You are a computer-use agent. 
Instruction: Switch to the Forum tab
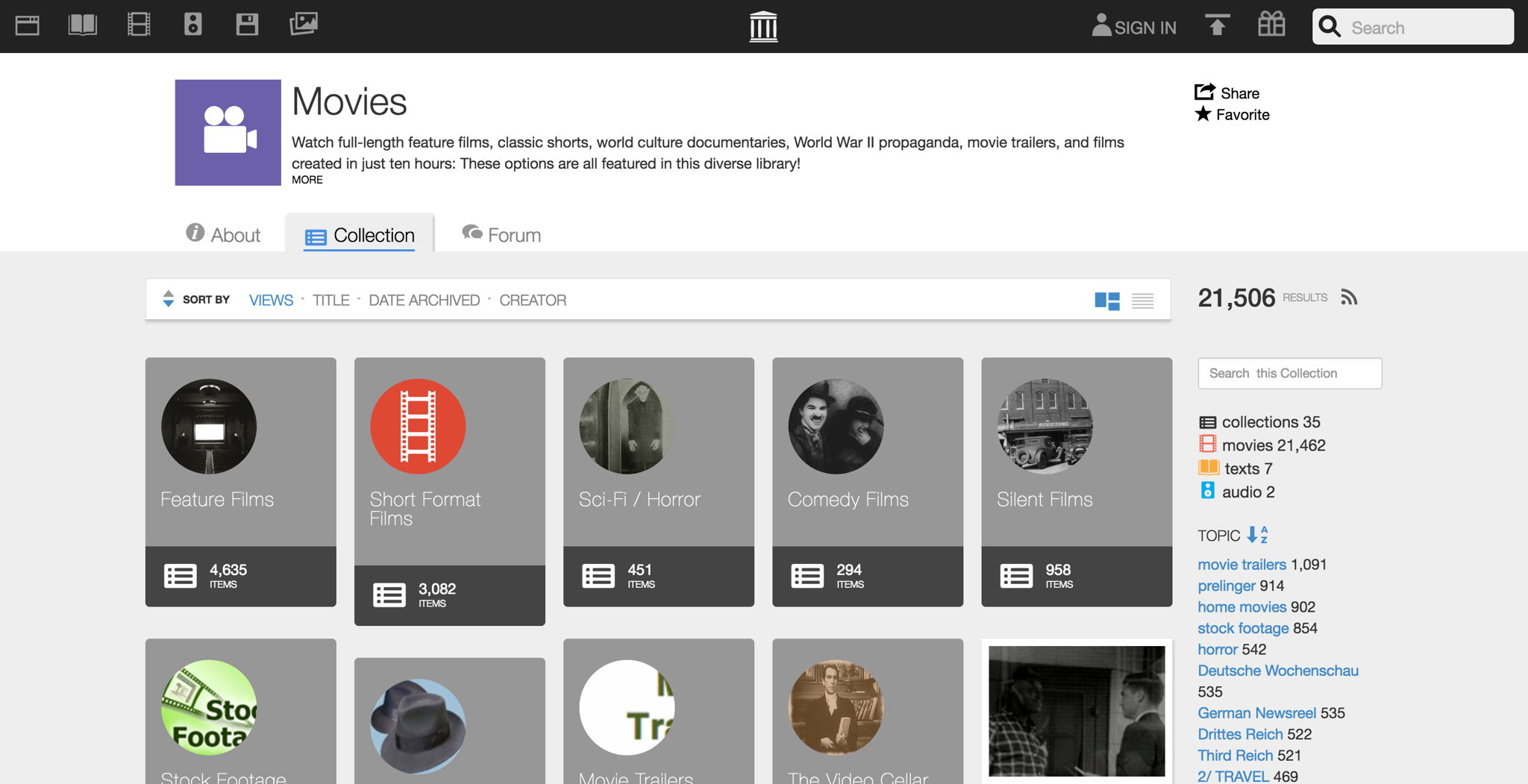click(x=501, y=235)
